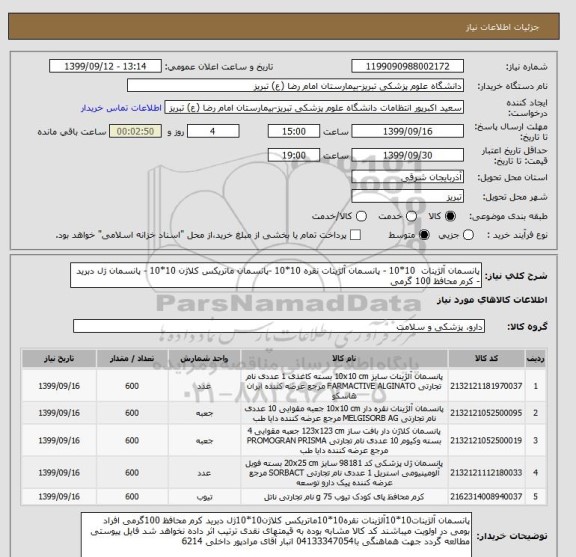The height and width of the screenshot is (557, 576).
Task: Click need date 1399/09/16 in row 3
Action: pos(59,441)
